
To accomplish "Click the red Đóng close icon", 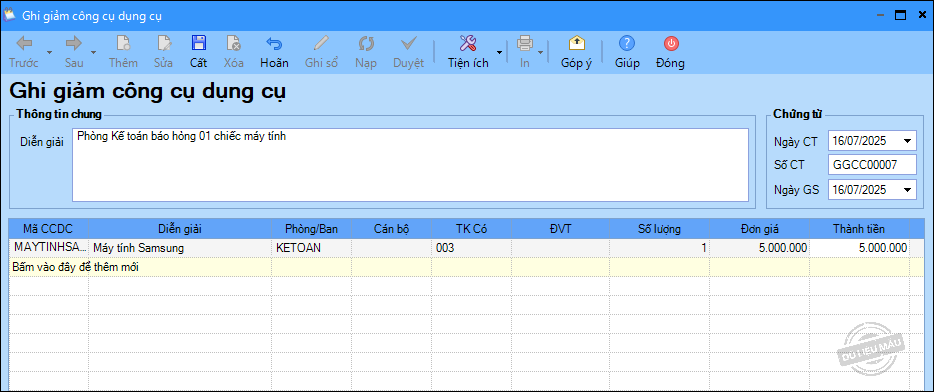I will [x=671, y=43].
